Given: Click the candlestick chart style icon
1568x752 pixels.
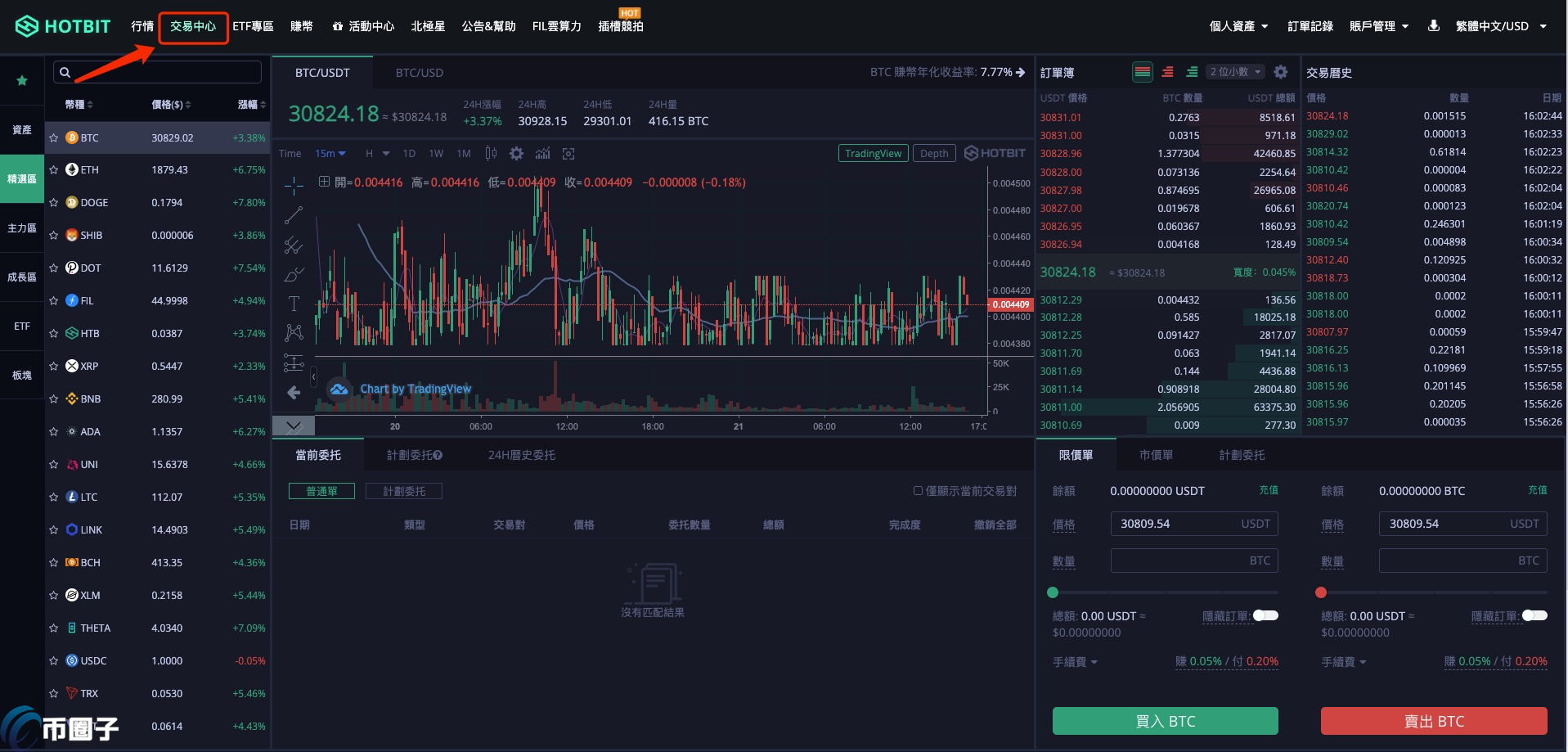Looking at the screenshot, I should [x=491, y=154].
